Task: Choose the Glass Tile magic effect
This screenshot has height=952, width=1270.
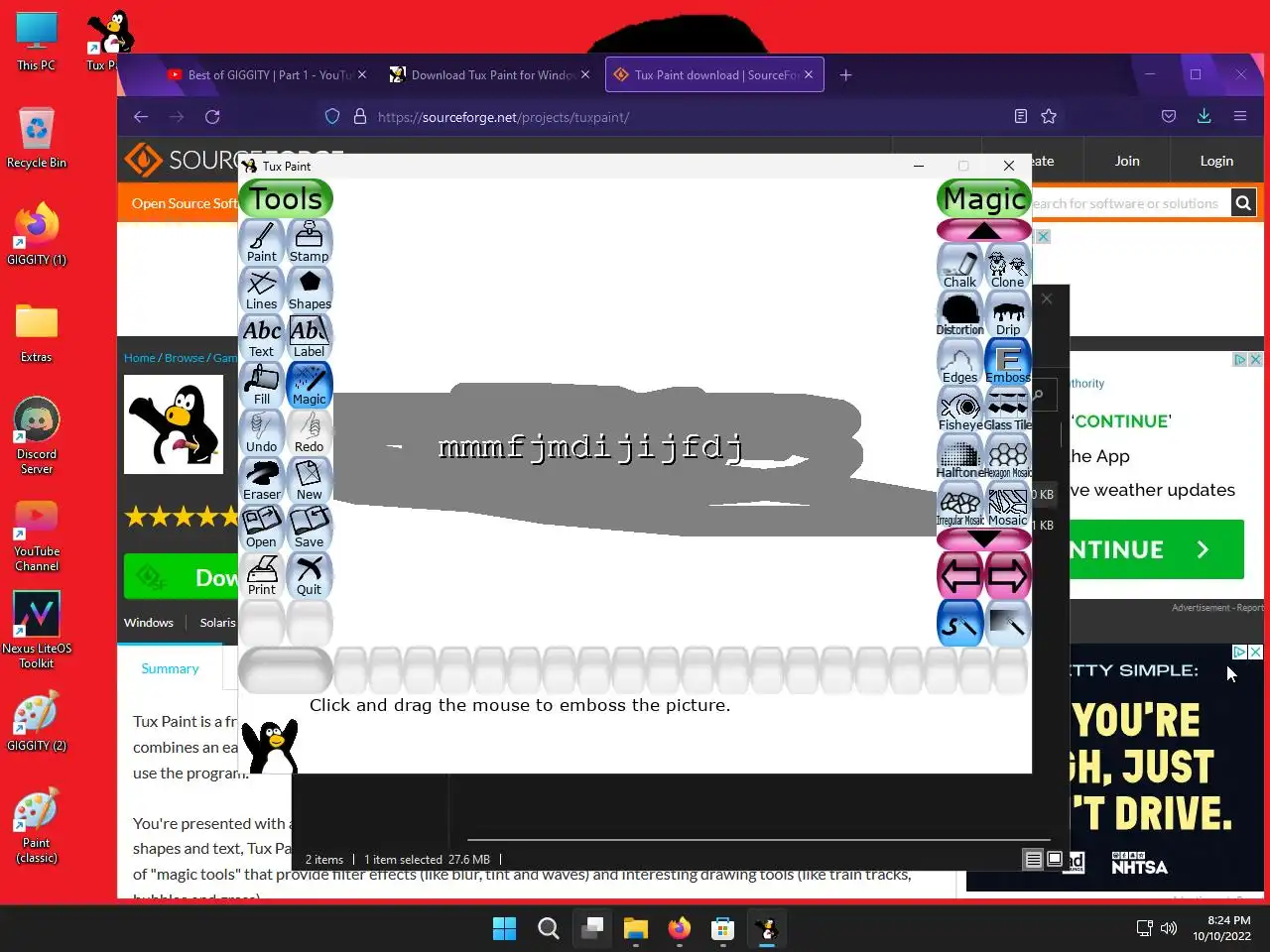Action: click(x=1008, y=411)
